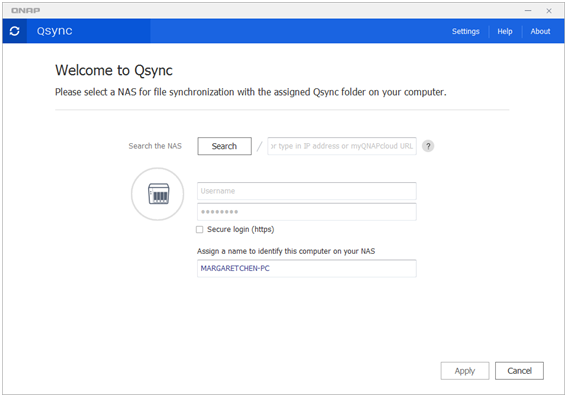Click the Welcome to Qsync heading
The image size is (567, 397).
[x=114, y=71]
